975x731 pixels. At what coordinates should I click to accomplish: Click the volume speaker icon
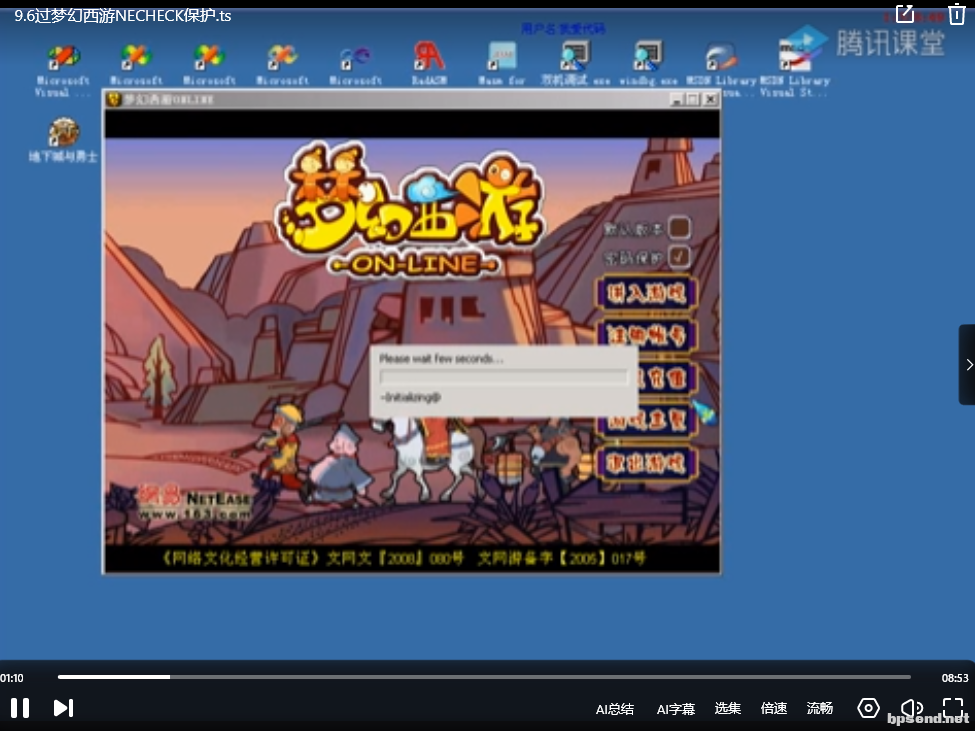[911, 708]
